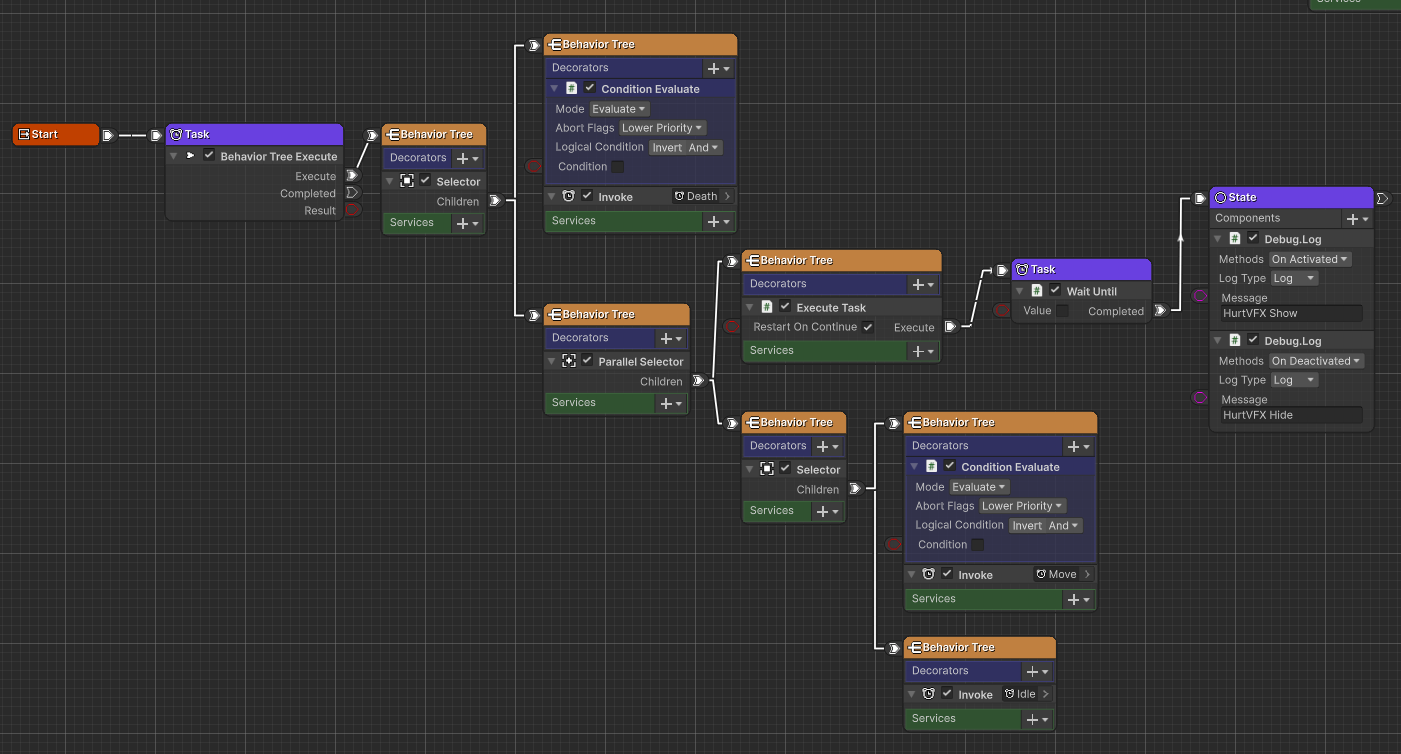
Task: Open the Death invoke task reference
Action: click(x=702, y=196)
